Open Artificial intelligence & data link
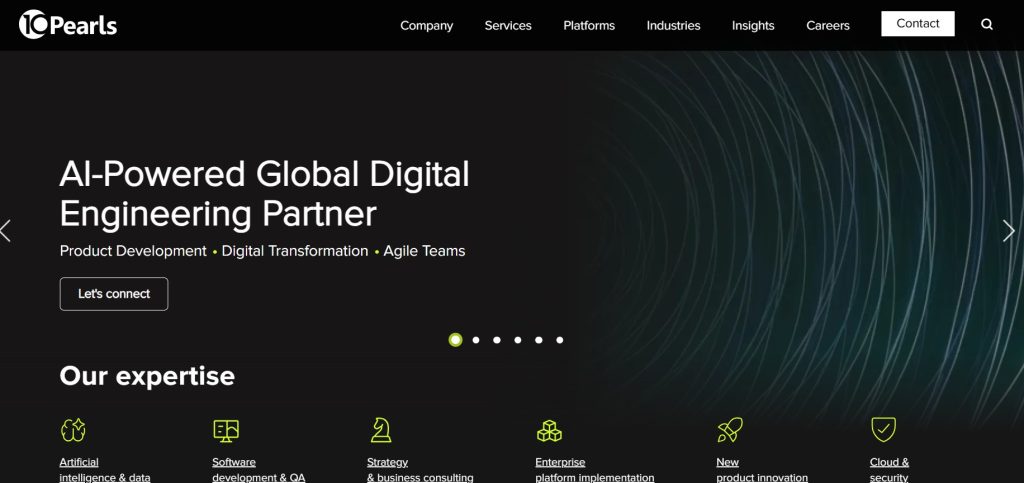1024x483 pixels. click(104, 470)
